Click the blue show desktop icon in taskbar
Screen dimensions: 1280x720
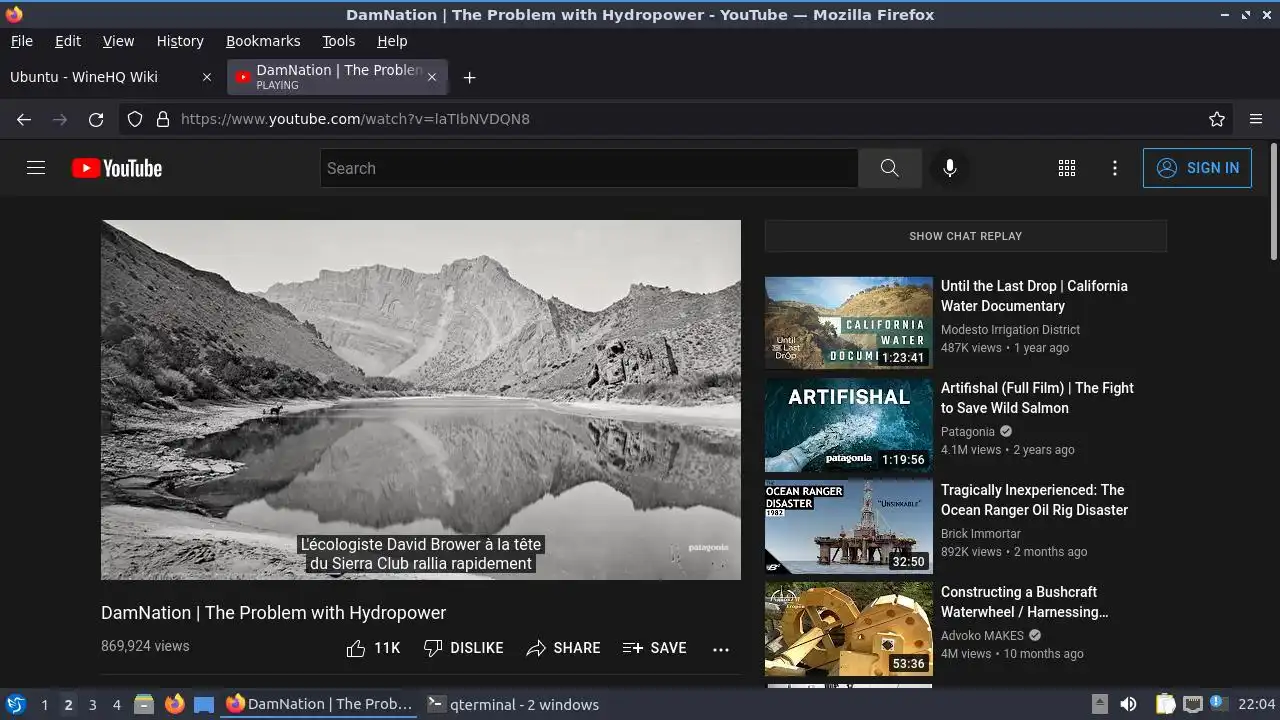[x=204, y=704]
